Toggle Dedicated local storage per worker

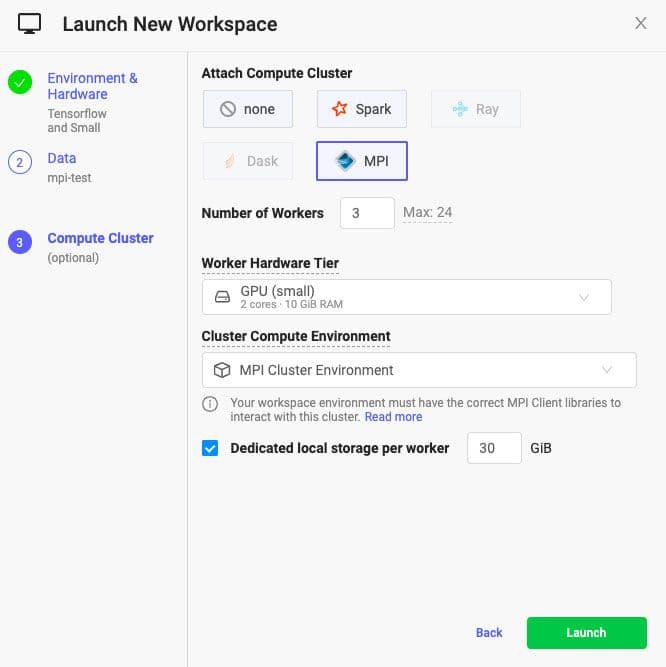pyautogui.click(x=210, y=448)
